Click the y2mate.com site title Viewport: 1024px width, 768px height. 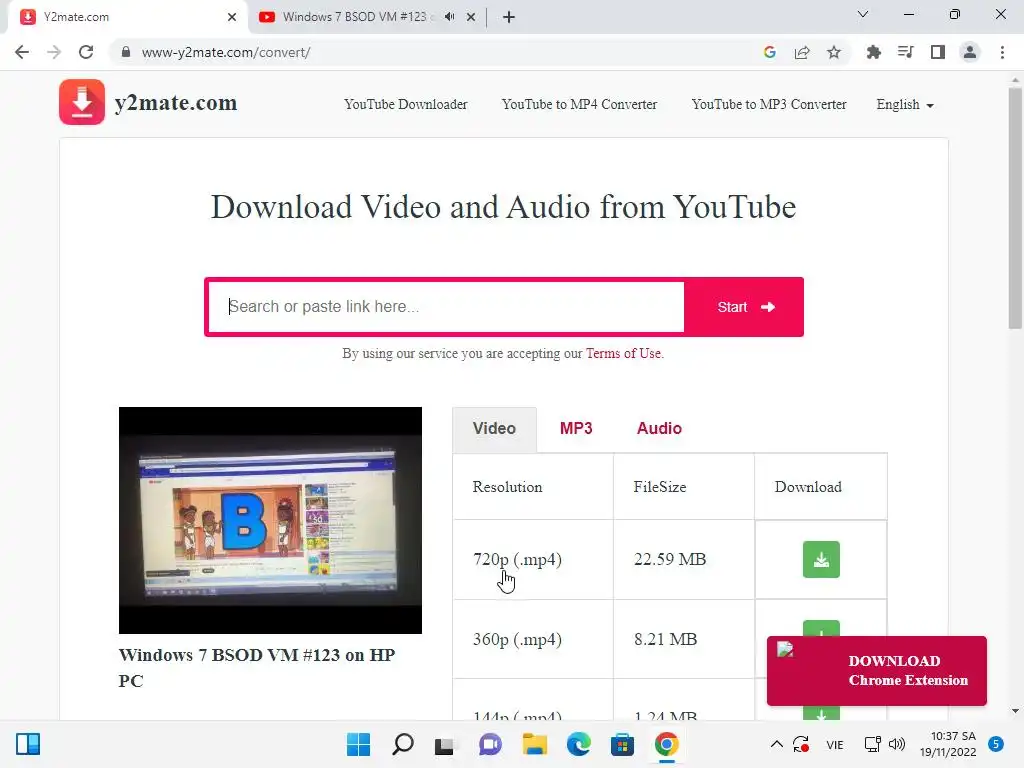click(x=176, y=103)
